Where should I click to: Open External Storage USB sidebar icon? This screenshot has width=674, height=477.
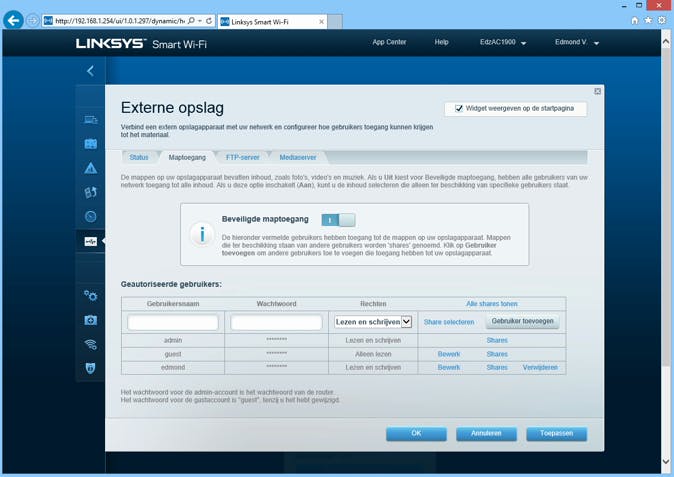91,242
